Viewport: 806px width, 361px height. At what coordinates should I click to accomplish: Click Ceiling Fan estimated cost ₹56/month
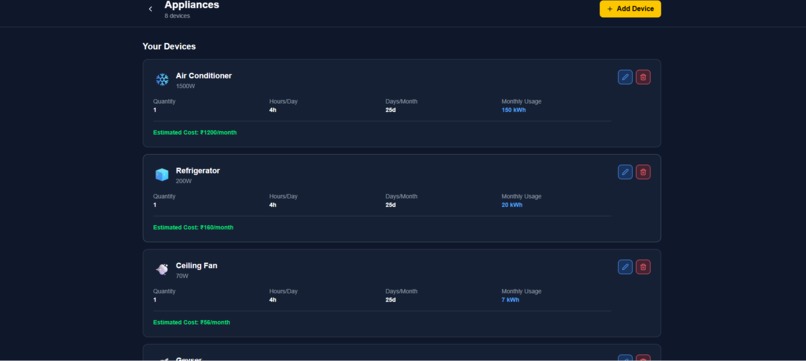(192, 322)
